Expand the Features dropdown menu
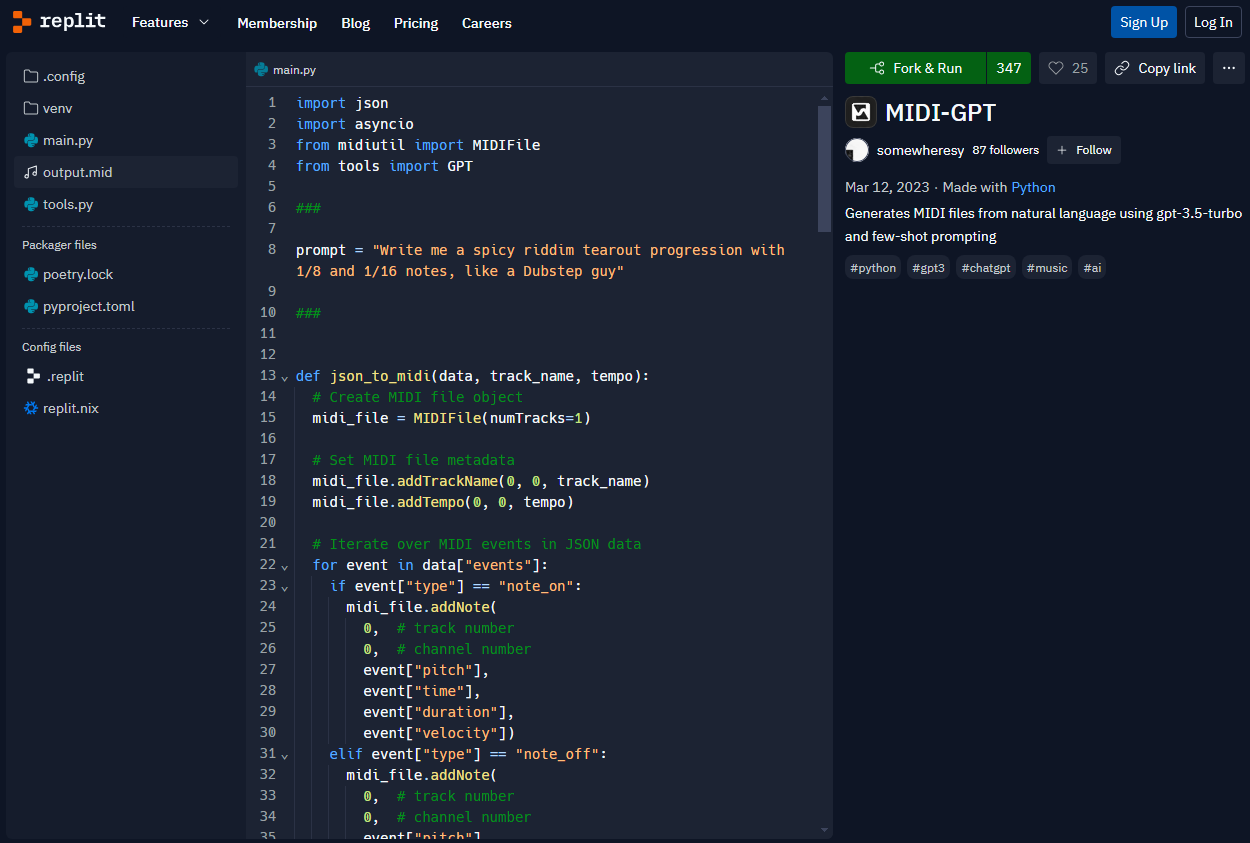 click(x=171, y=22)
